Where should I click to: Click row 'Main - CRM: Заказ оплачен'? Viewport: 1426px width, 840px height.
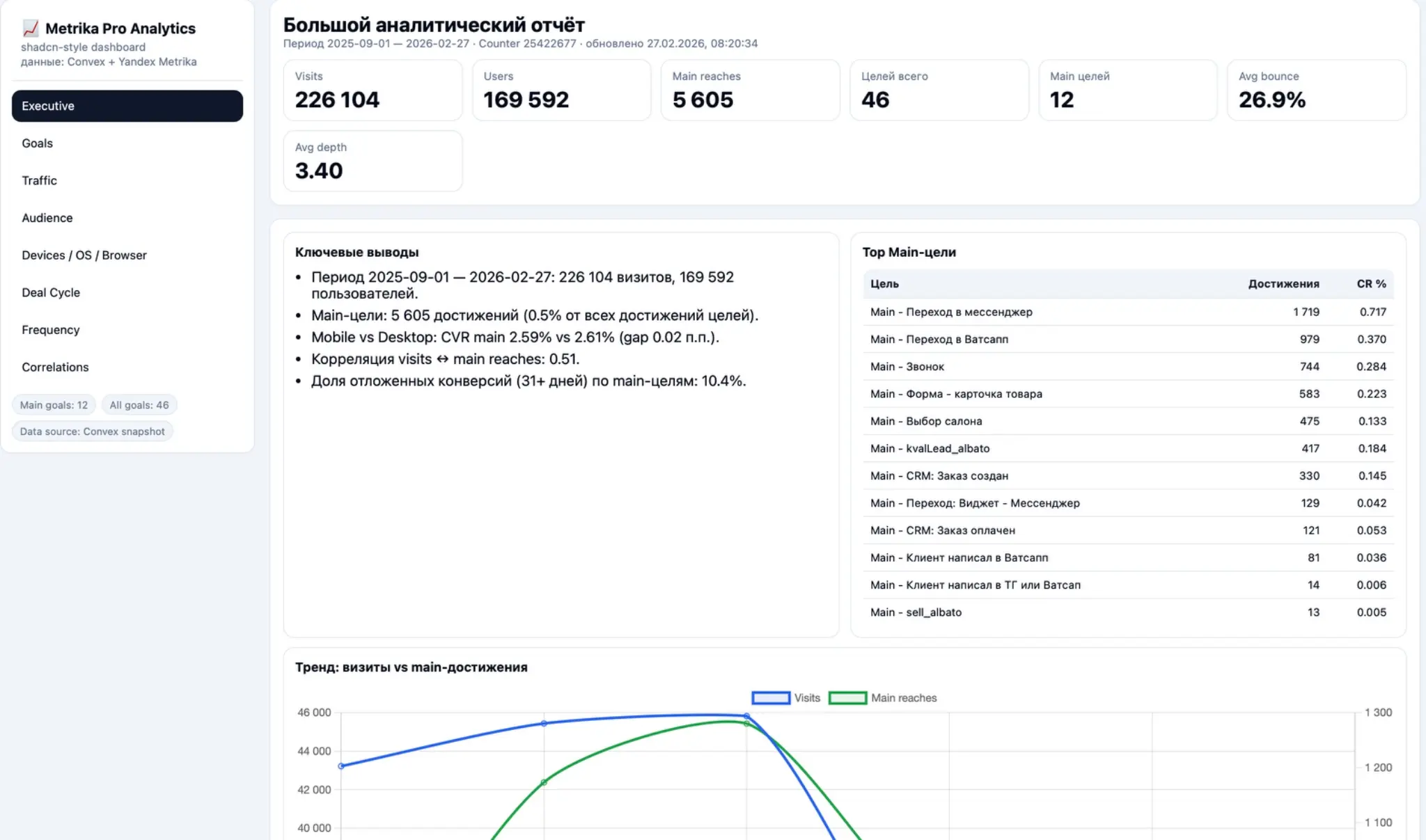(1128, 530)
